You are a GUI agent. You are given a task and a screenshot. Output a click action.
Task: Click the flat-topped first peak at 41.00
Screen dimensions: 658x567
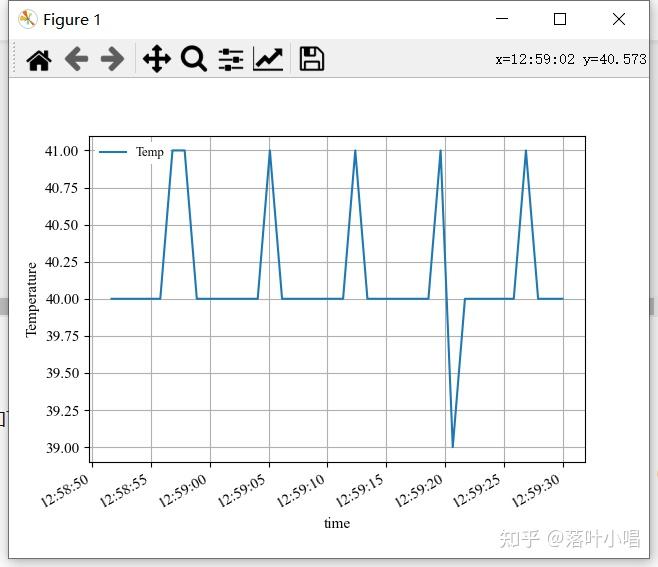click(178, 150)
